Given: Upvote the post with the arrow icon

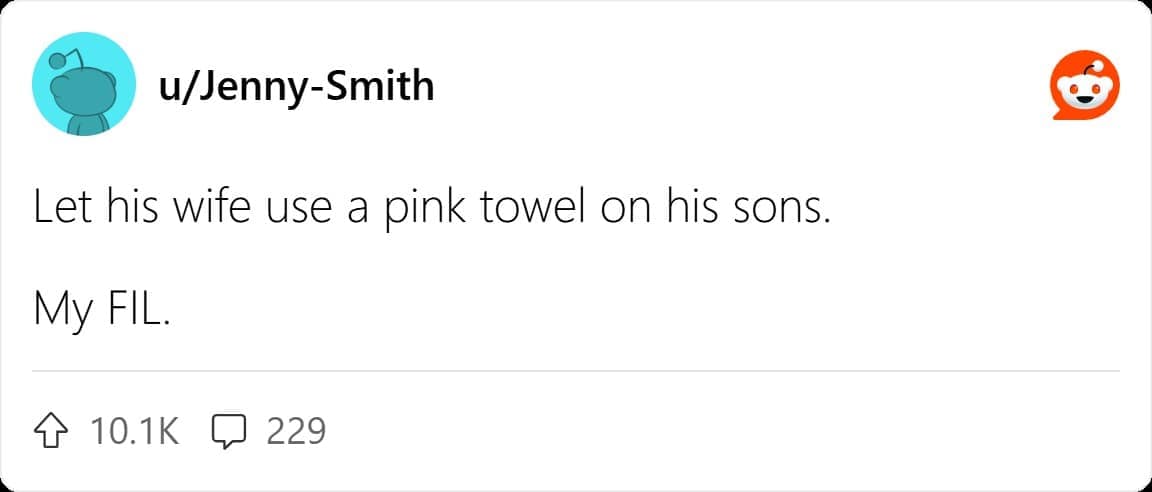Looking at the screenshot, I should click(x=55, y=431).
